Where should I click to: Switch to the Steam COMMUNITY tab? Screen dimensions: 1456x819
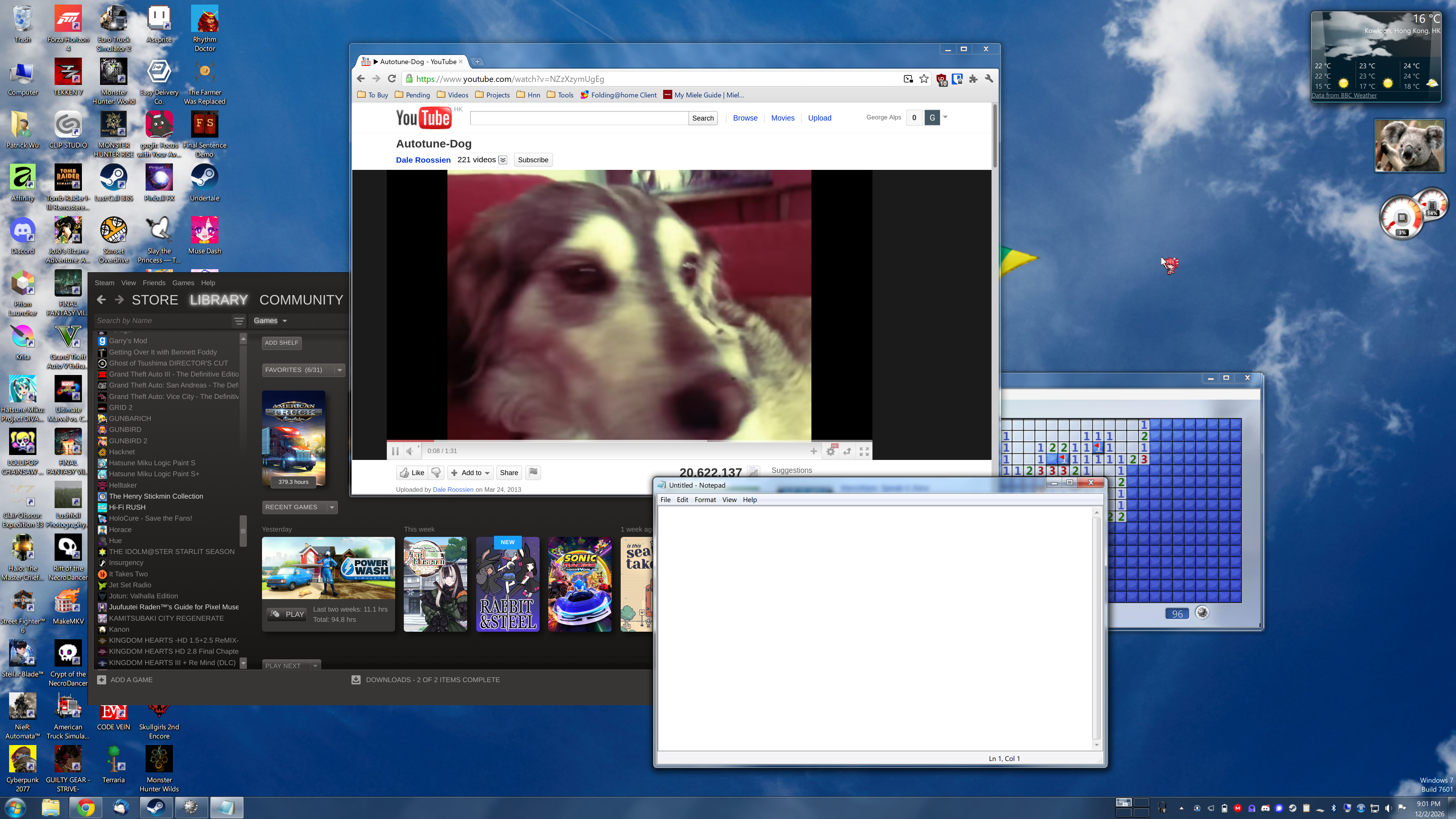301,300
